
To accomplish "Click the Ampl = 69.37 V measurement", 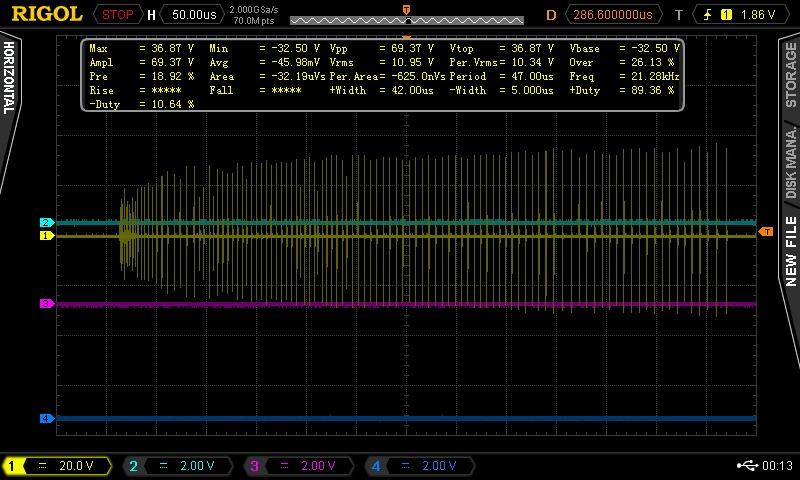I will [141, 62].
